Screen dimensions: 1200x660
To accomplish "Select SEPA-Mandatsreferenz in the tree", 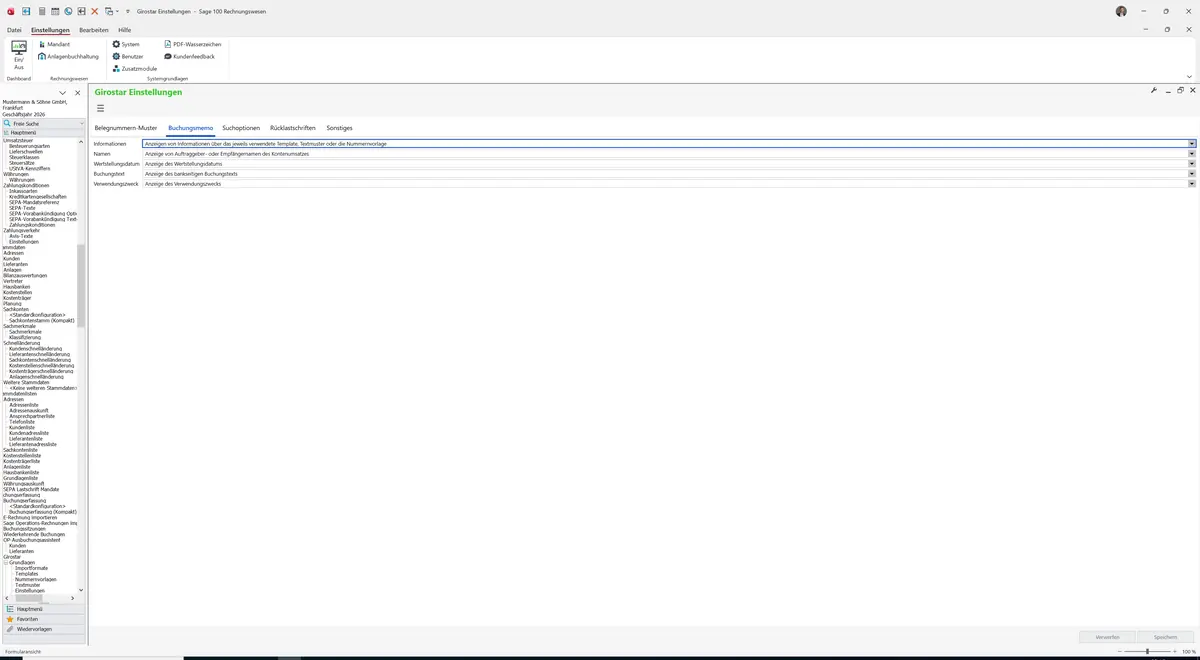I will click(34, 202).
